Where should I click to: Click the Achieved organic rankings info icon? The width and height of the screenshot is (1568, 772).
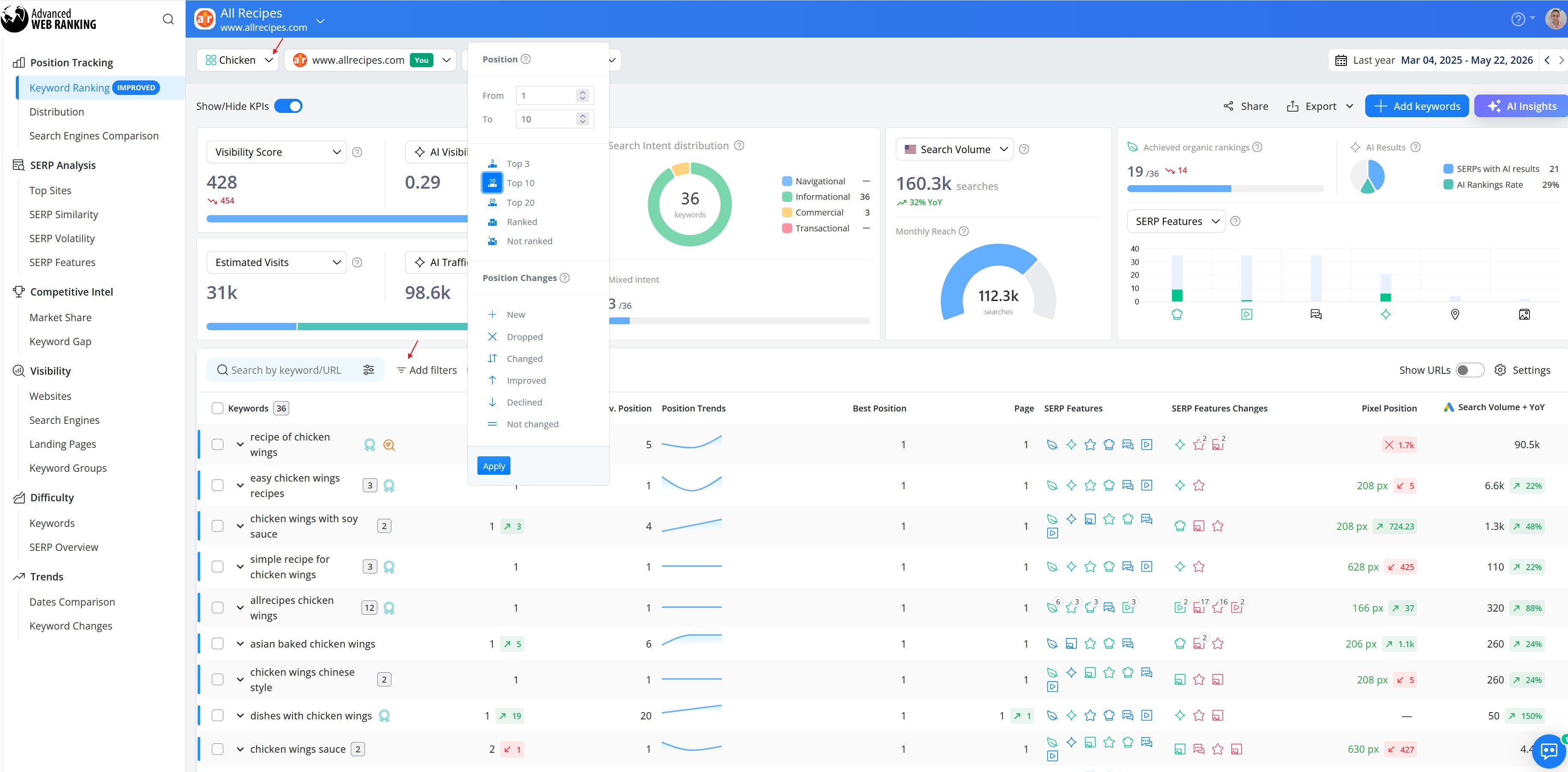point(1257,147)
